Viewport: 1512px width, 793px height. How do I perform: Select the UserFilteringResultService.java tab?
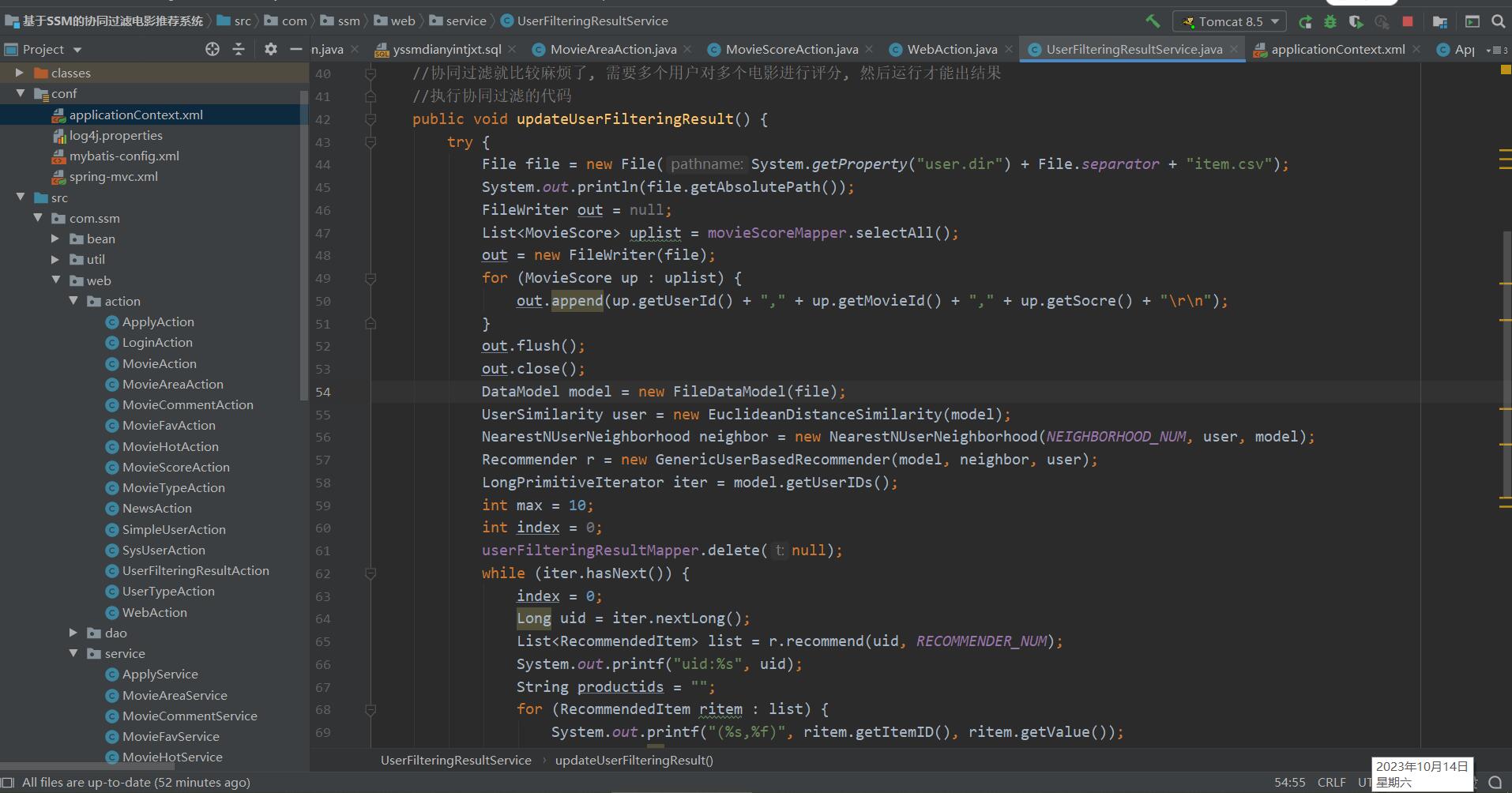pyautogui.click(x=1134, y=49)
